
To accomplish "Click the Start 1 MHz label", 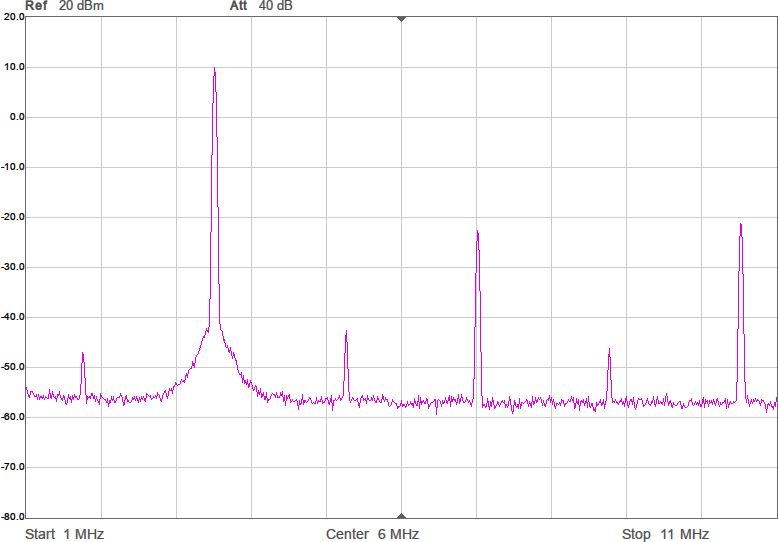I will [65, 534].
